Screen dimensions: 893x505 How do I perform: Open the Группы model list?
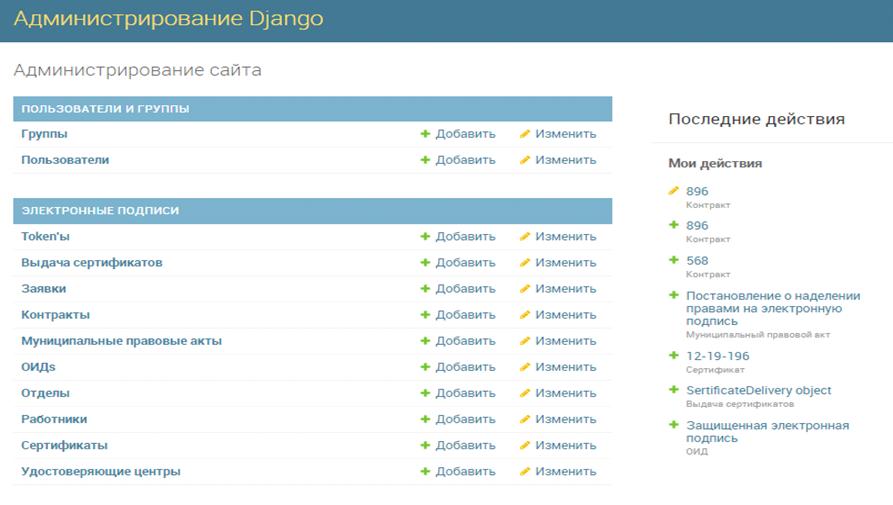44,134
